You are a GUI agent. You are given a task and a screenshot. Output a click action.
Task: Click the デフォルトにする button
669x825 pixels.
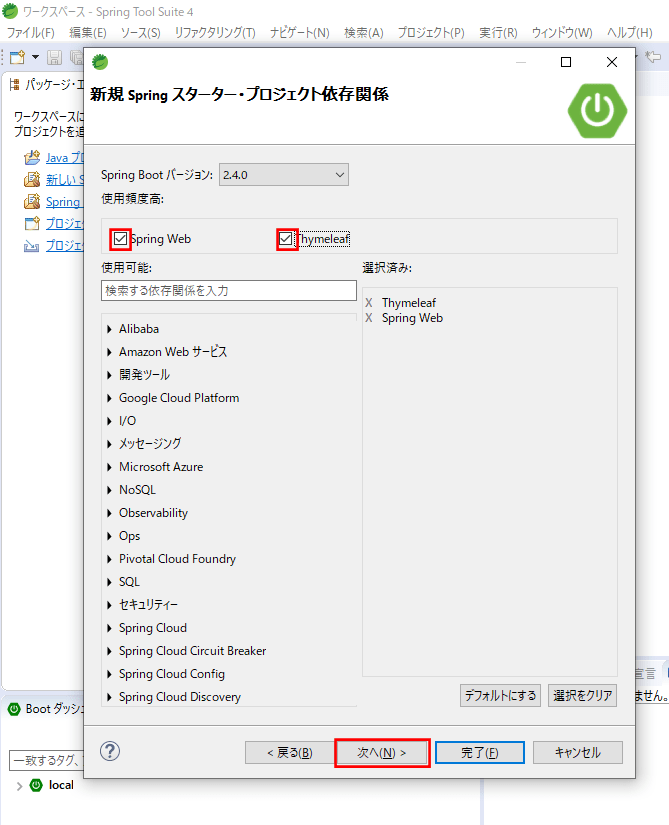pyautogui.click(x=500, y=696)
